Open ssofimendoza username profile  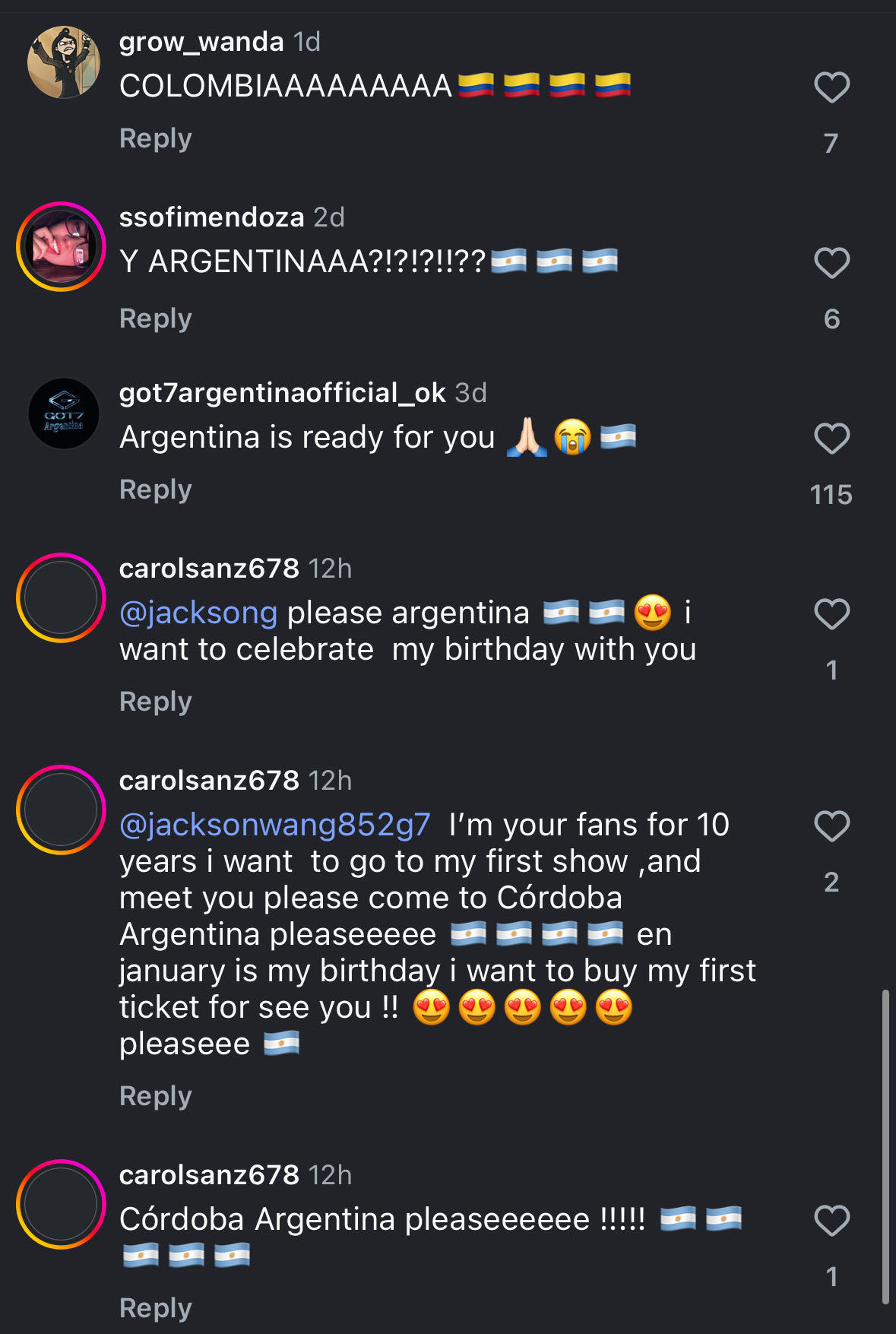[x=211, y=217]
